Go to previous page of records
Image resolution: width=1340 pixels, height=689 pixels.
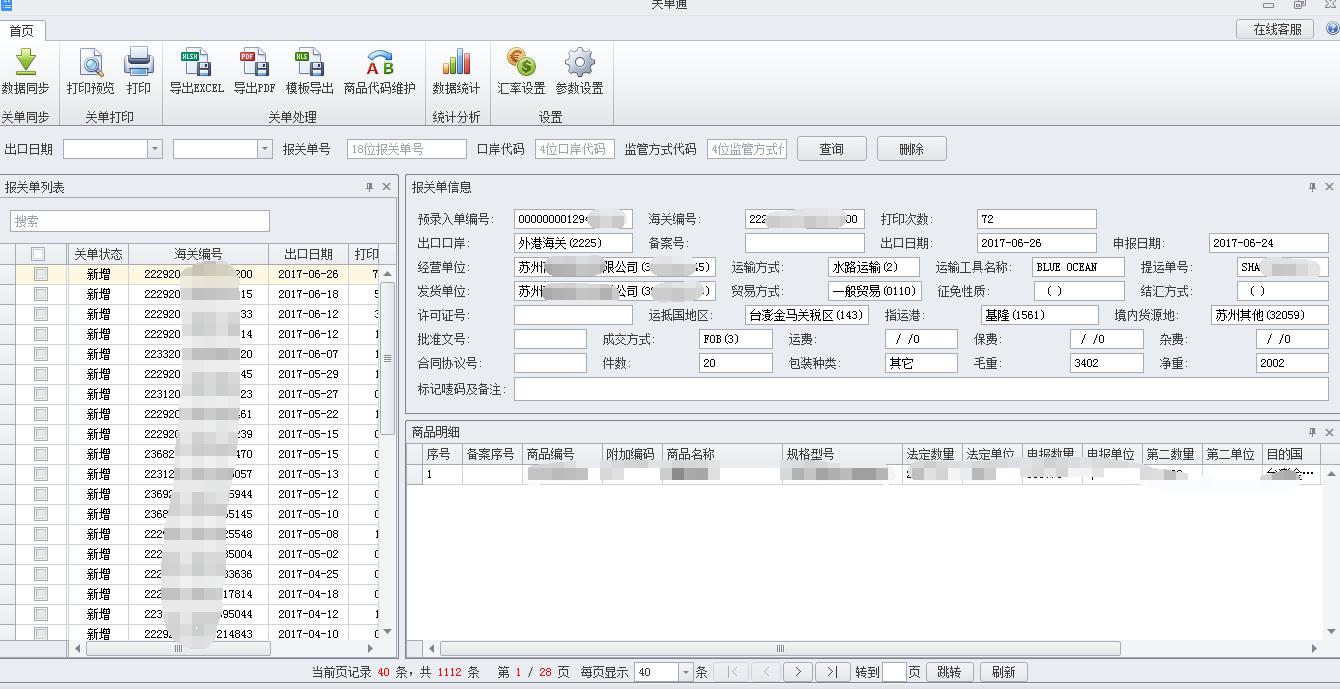tap(766, 672)
